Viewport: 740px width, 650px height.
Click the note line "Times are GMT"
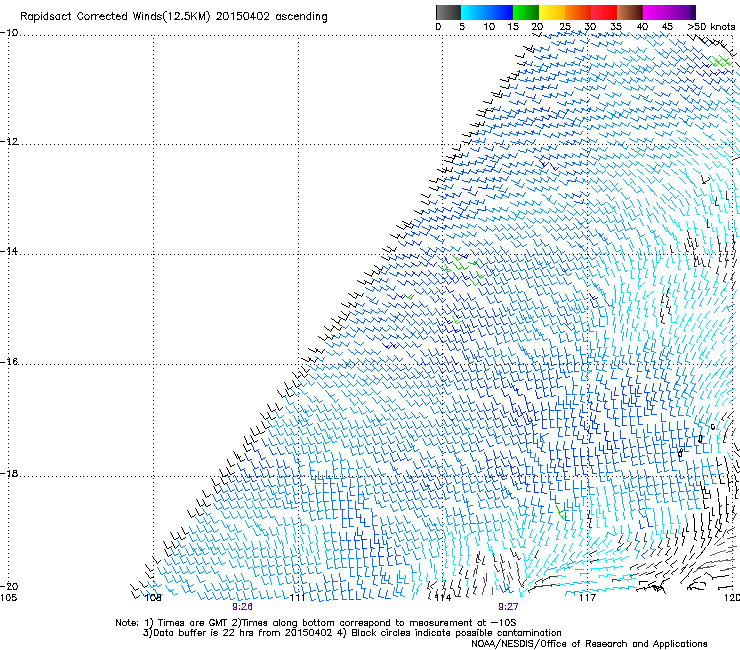point(193,623)
